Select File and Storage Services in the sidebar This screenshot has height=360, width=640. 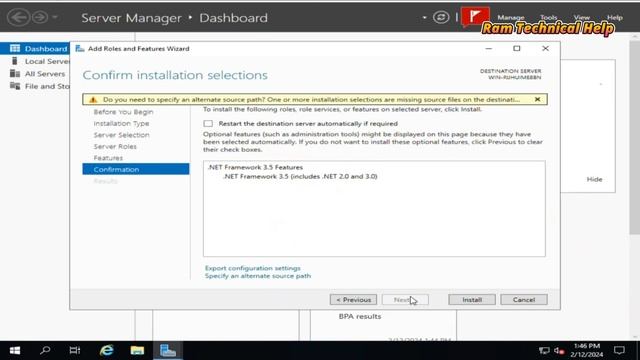(35, 86)
